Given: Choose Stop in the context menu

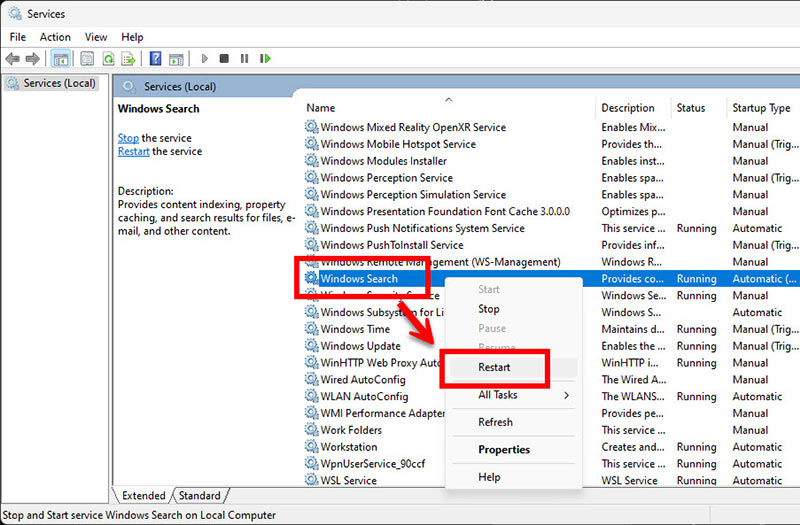Looking at the screenshot, I should 489,309.
